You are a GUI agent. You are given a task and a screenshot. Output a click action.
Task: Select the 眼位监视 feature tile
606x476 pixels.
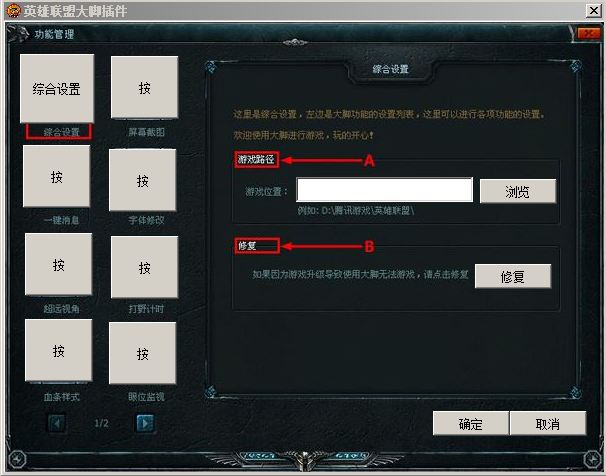(143, 353)
